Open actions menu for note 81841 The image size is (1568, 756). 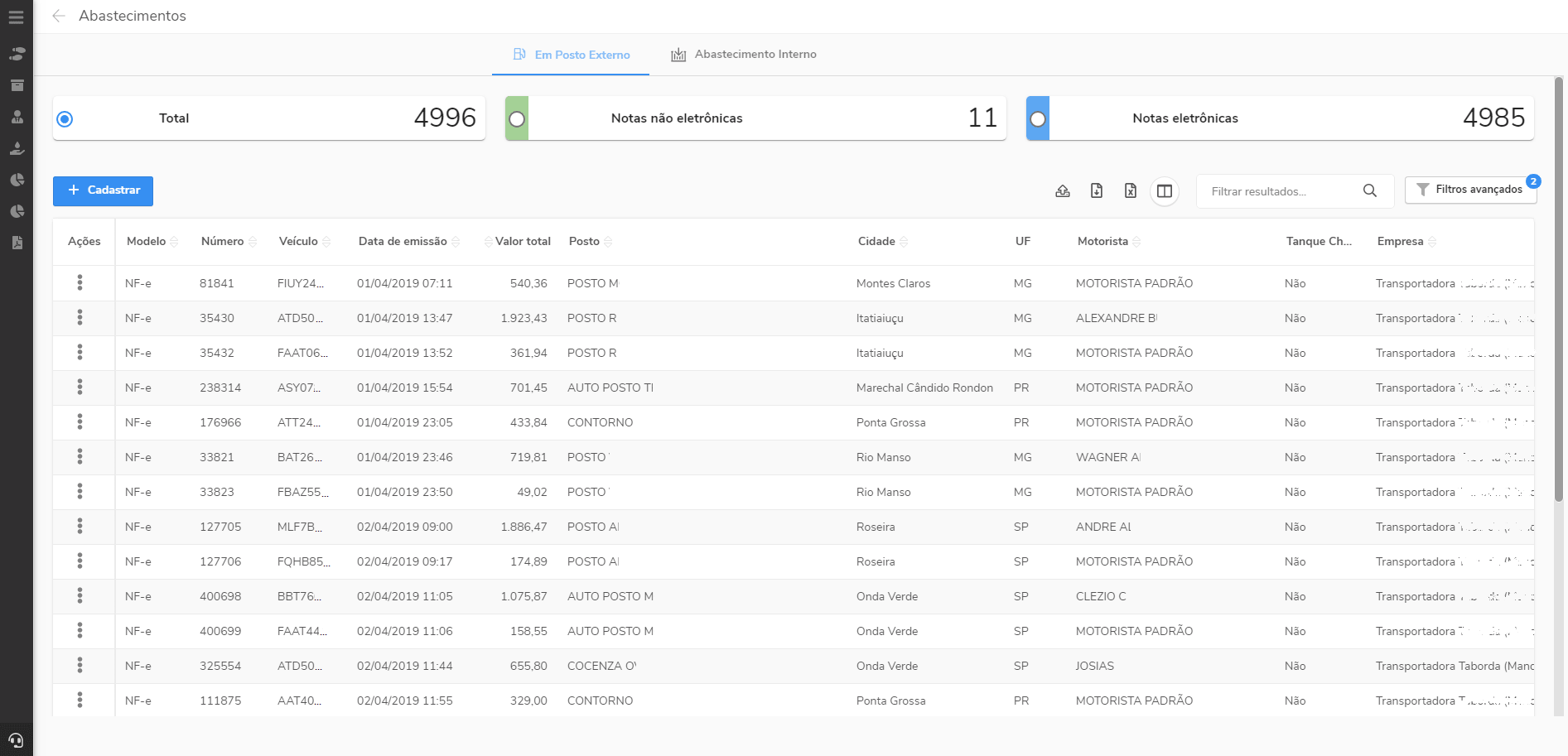[80, 283]
